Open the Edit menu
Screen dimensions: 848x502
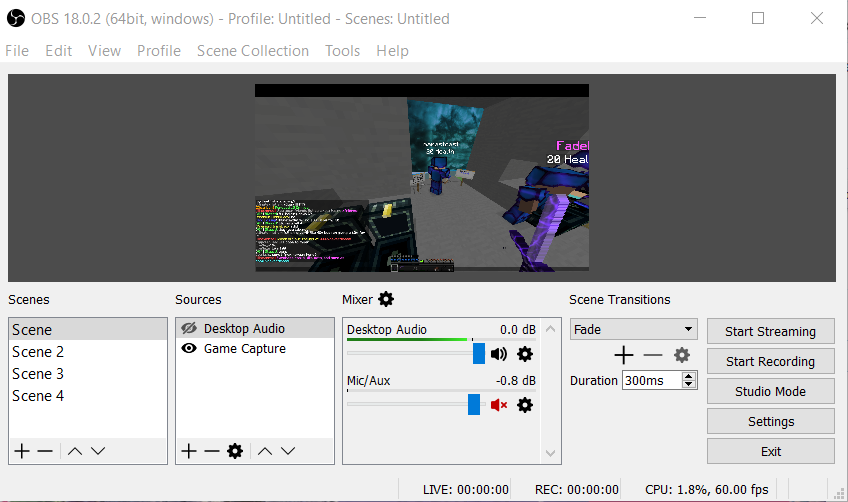[58, 51]
